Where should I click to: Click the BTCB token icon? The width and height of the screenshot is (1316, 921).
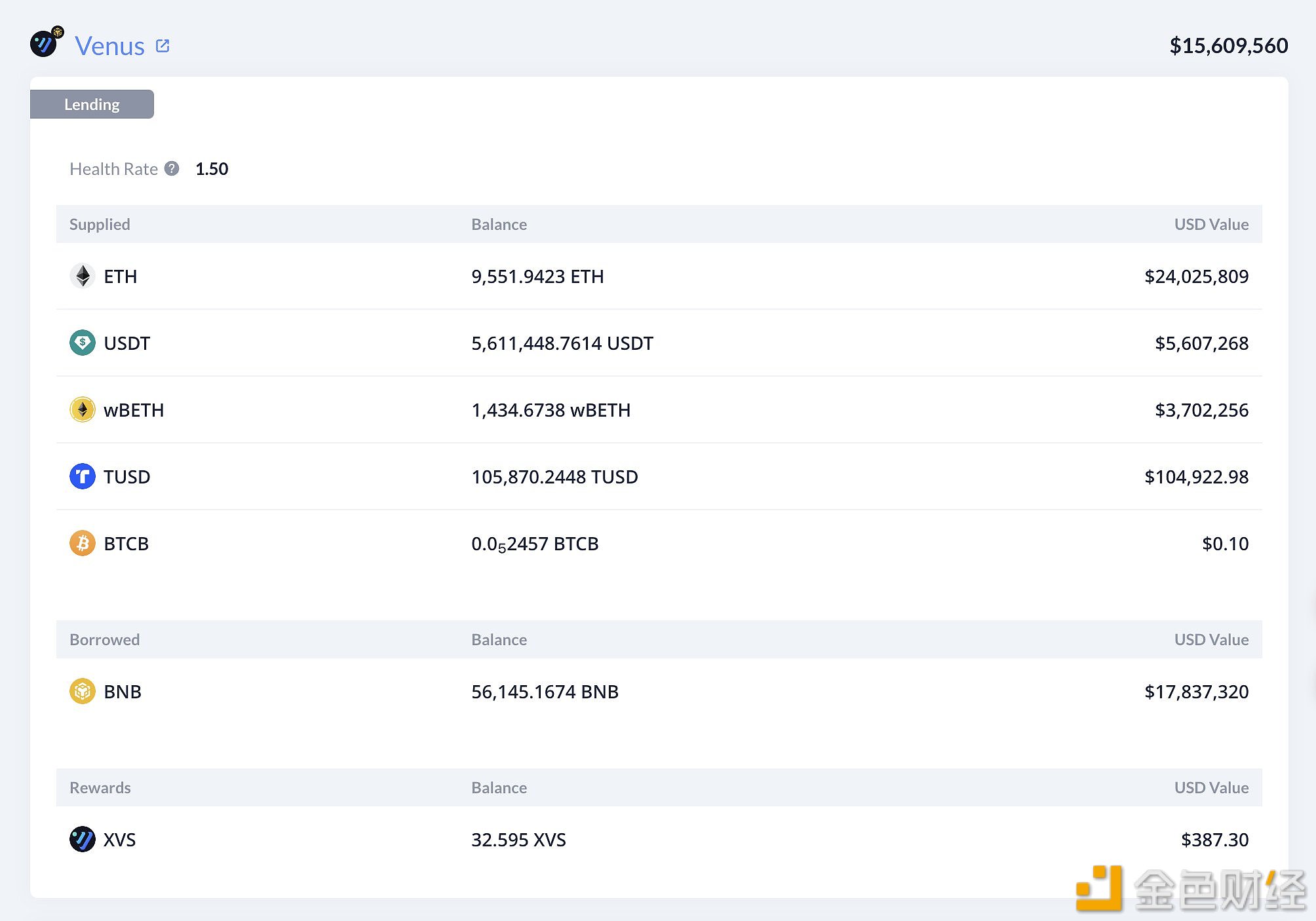click(83, 543)
